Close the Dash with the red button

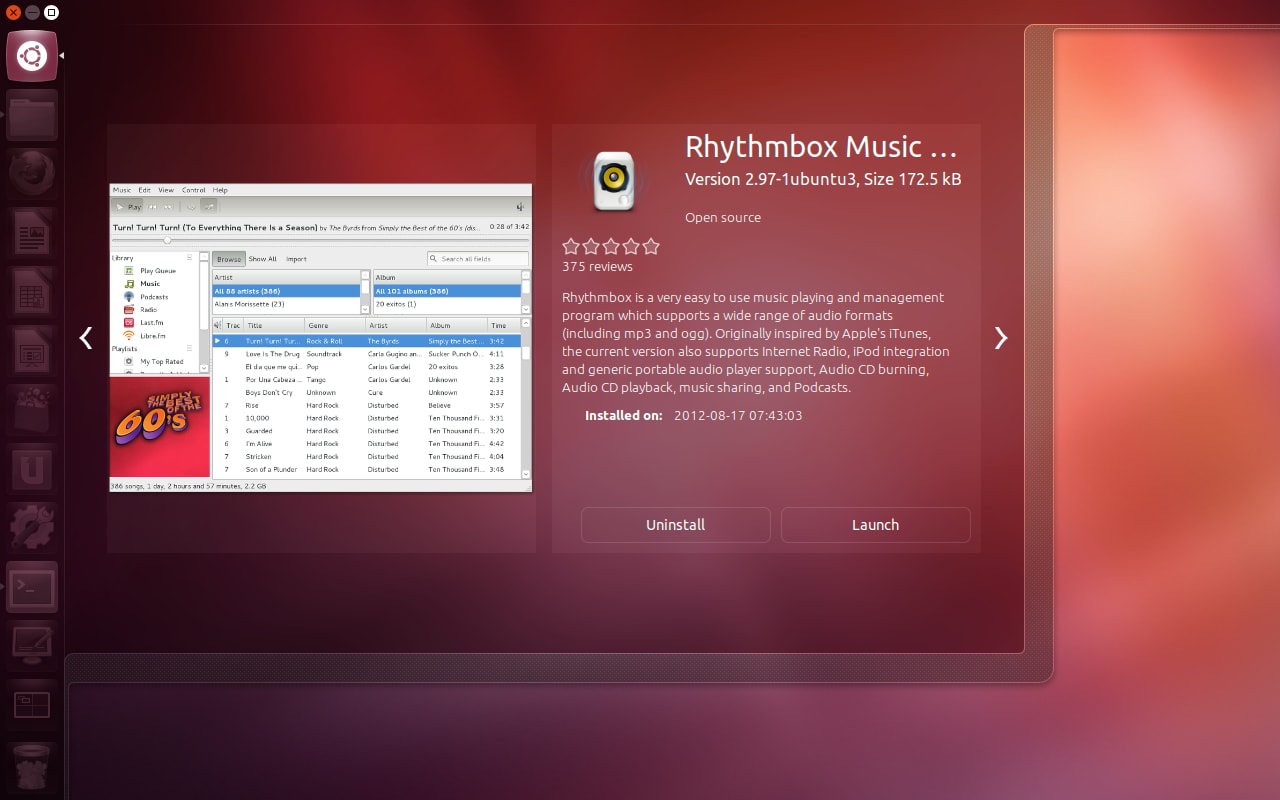[x=13, y=13]
